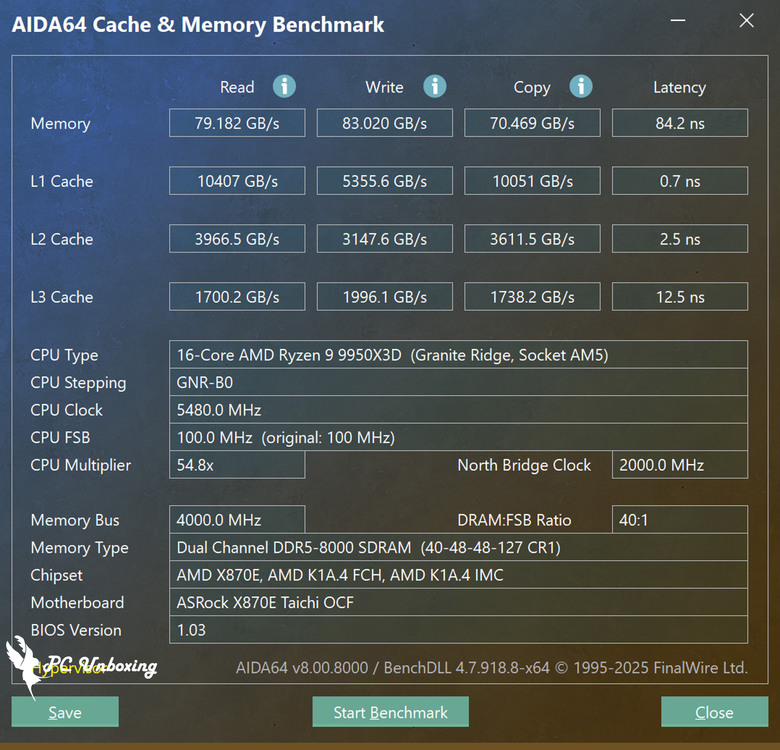This screenshot has width=780, height=750.
Task: Click the Save button
Action: coord(65,712)
